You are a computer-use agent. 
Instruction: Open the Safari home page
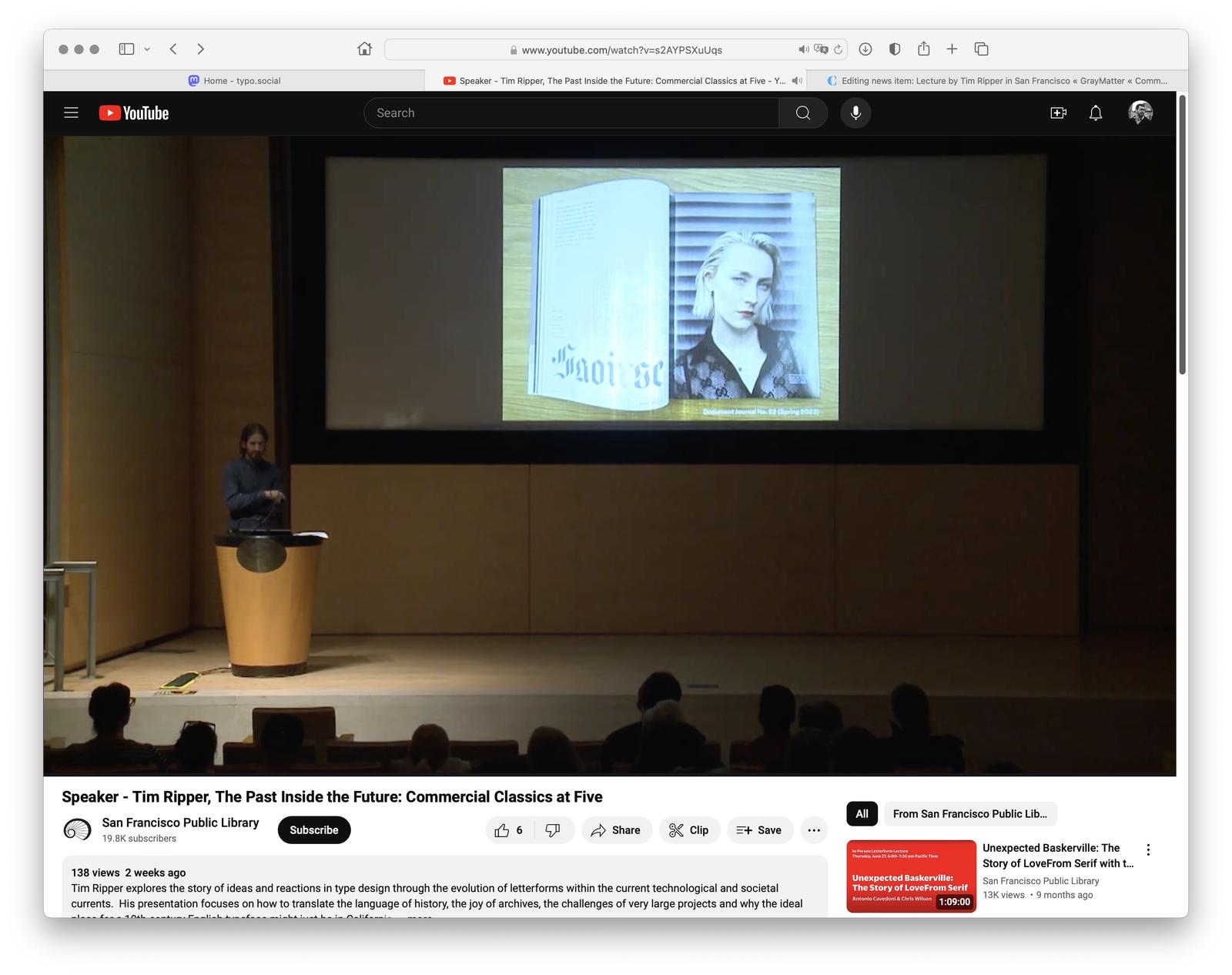(x=365, y=49)
